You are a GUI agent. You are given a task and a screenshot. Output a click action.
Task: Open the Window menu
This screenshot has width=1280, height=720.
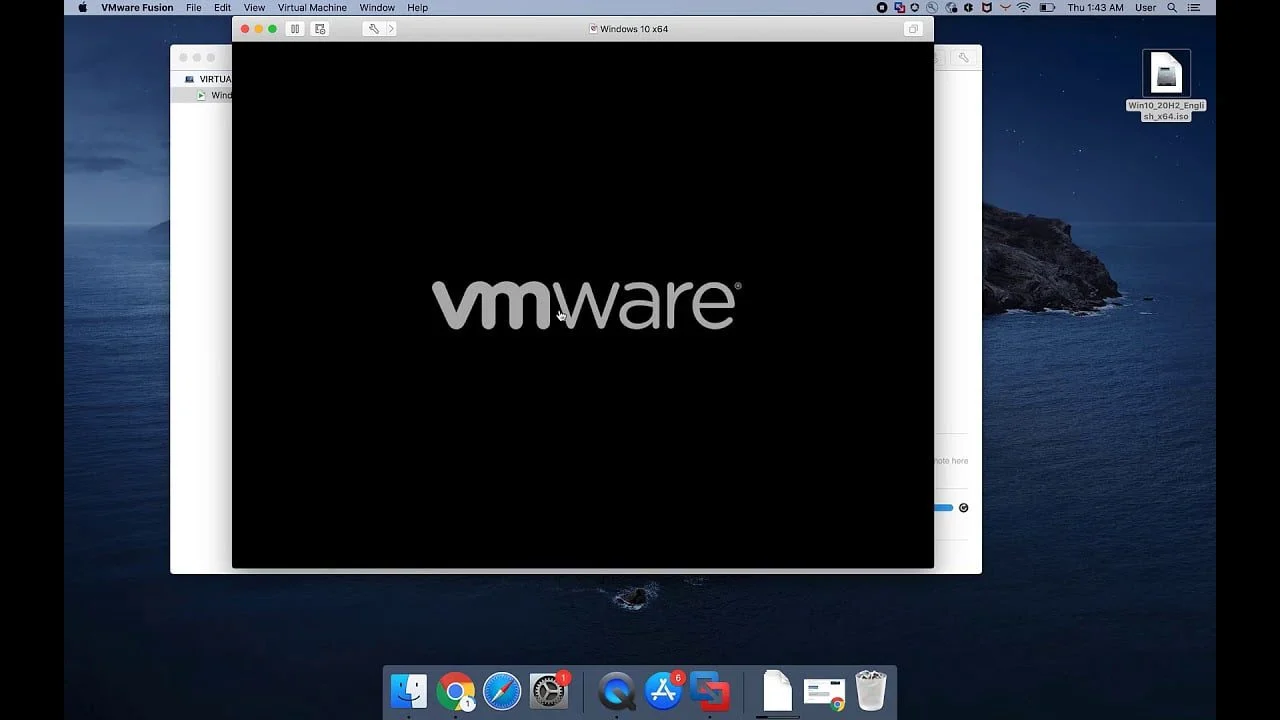click(x=377, y=8)
